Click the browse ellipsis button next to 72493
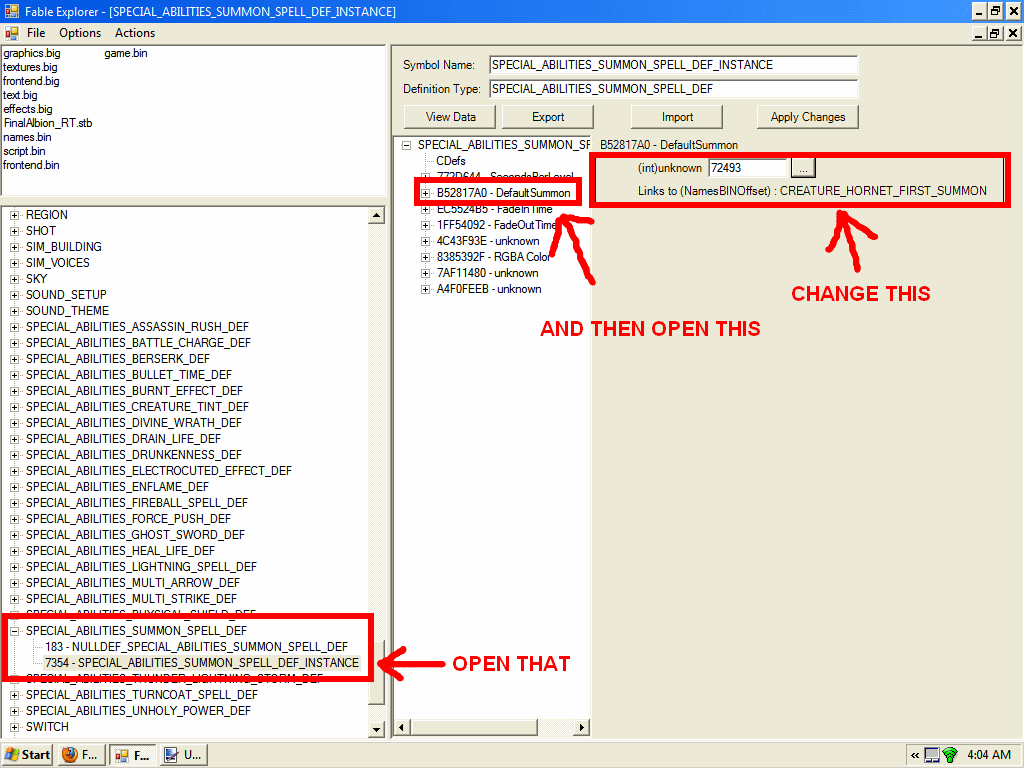Image resolution: width=1024 pixels, height=768 pixels. coord(805,168)
